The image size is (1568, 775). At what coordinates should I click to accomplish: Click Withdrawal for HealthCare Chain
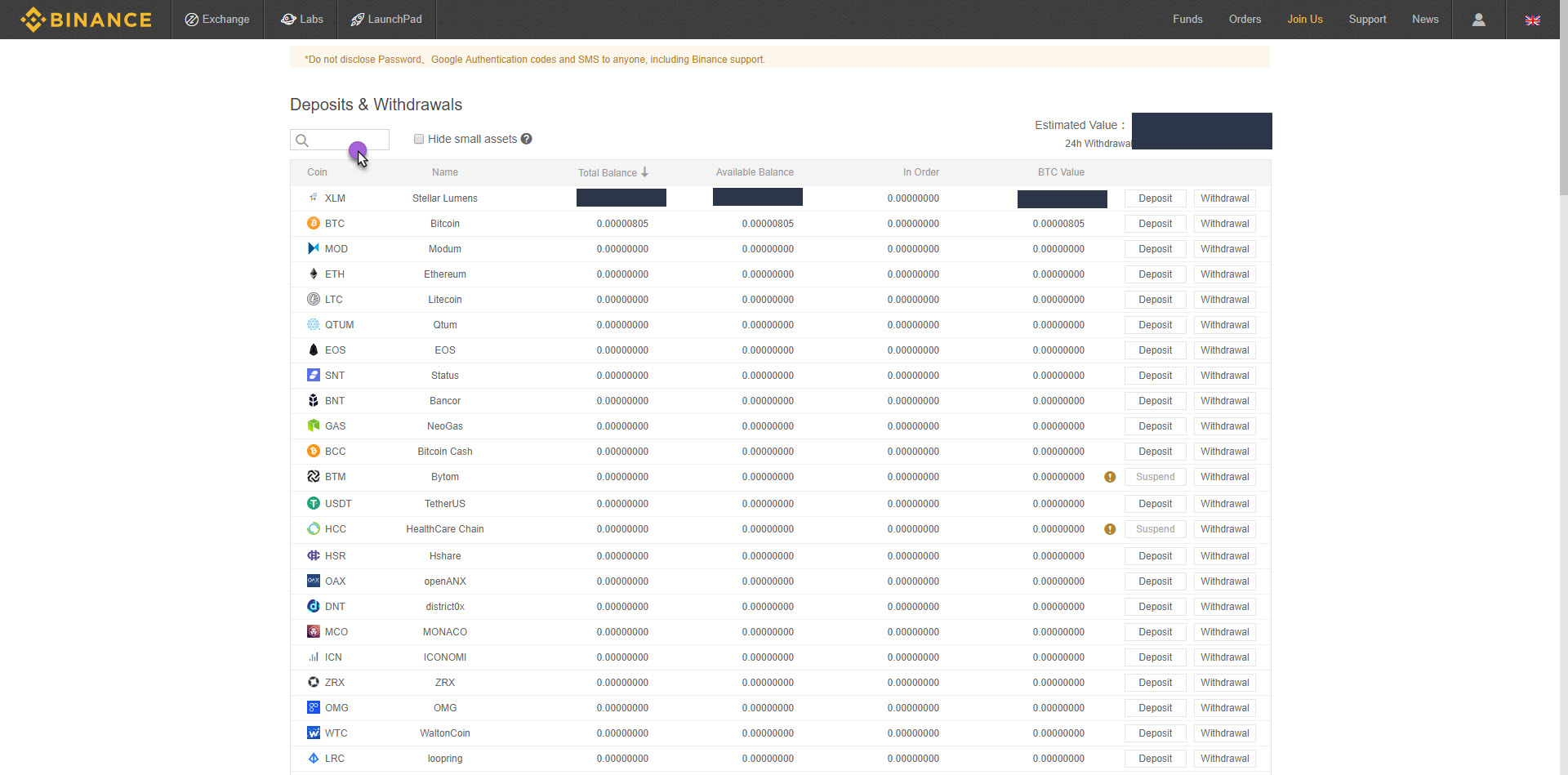click(x=1225, y=529)
